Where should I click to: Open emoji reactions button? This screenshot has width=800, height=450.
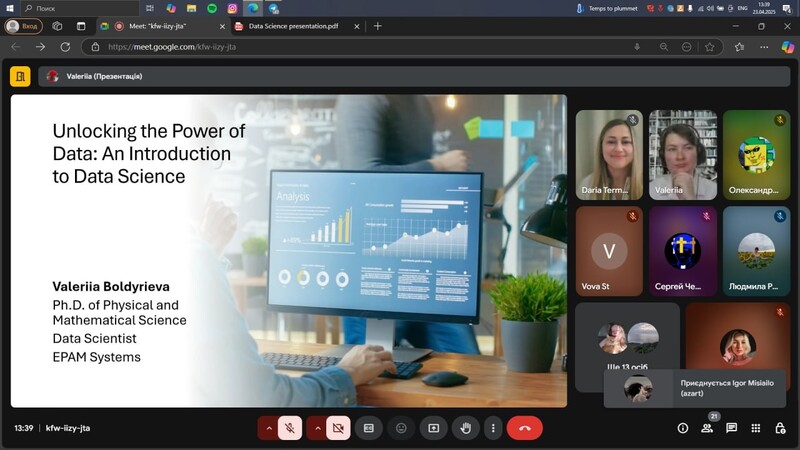pyautogui.click(x=401, y=428)
